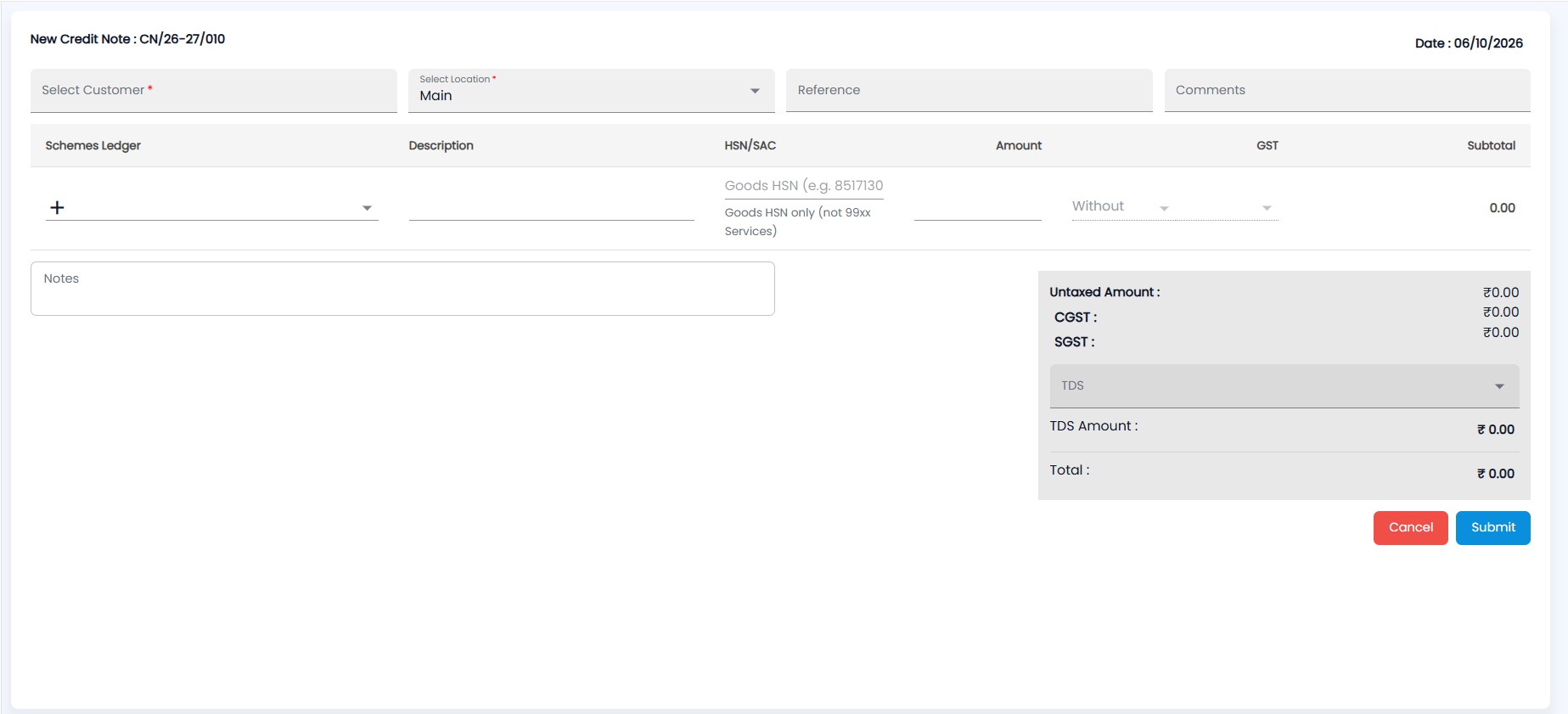Click the Amount line input
Image resolution: width=1568 pixels, height=714 pixels.
[x=978, y=208]
